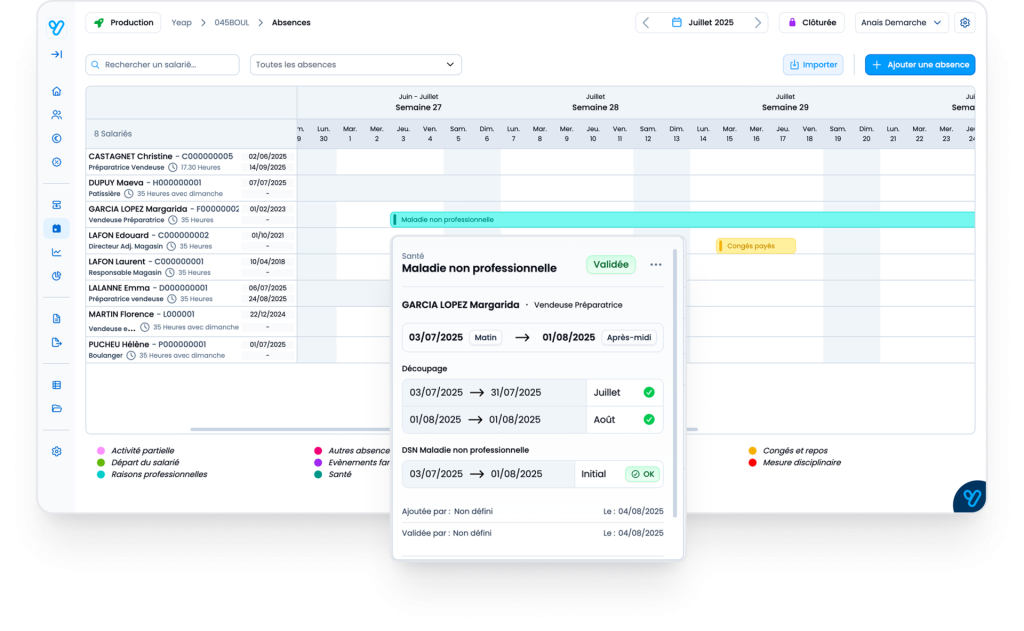The image size is (1024, 631).
Task: Go to previous month with left chevron
Action: coord(646,22)
